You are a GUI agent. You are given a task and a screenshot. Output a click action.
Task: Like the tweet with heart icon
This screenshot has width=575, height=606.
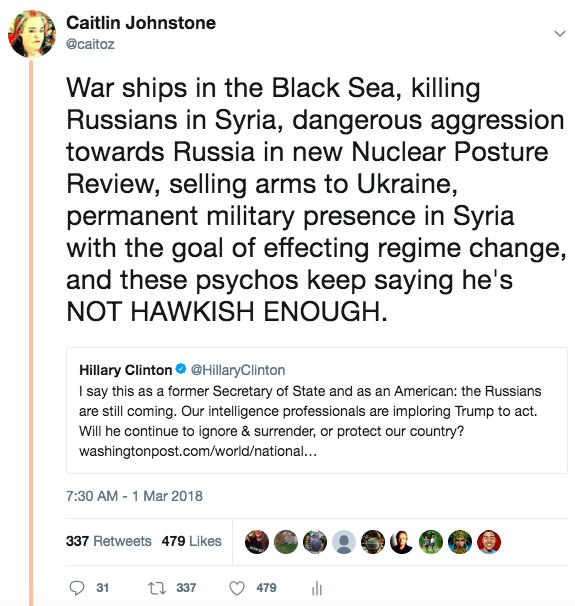coord(237,588)
